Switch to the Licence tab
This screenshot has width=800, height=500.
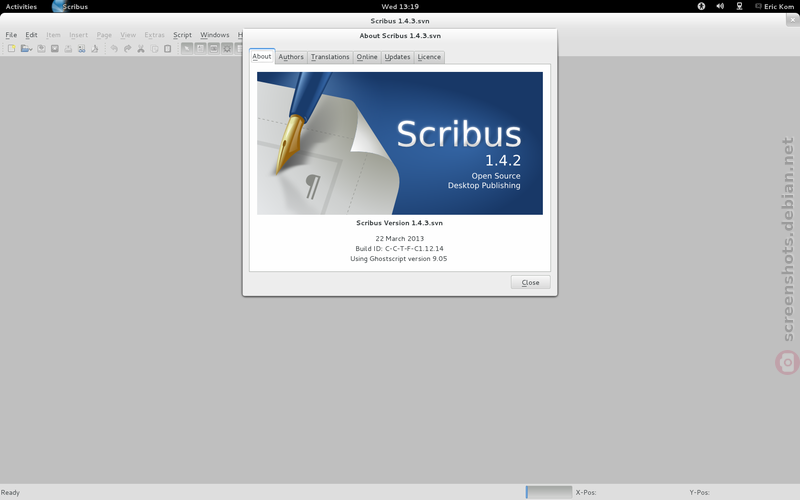point(429,57)
